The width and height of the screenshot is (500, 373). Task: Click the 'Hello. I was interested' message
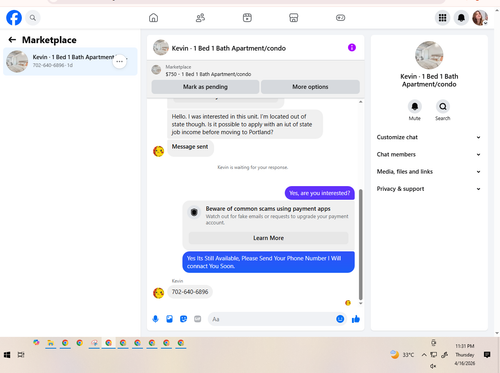pos(245,124)
